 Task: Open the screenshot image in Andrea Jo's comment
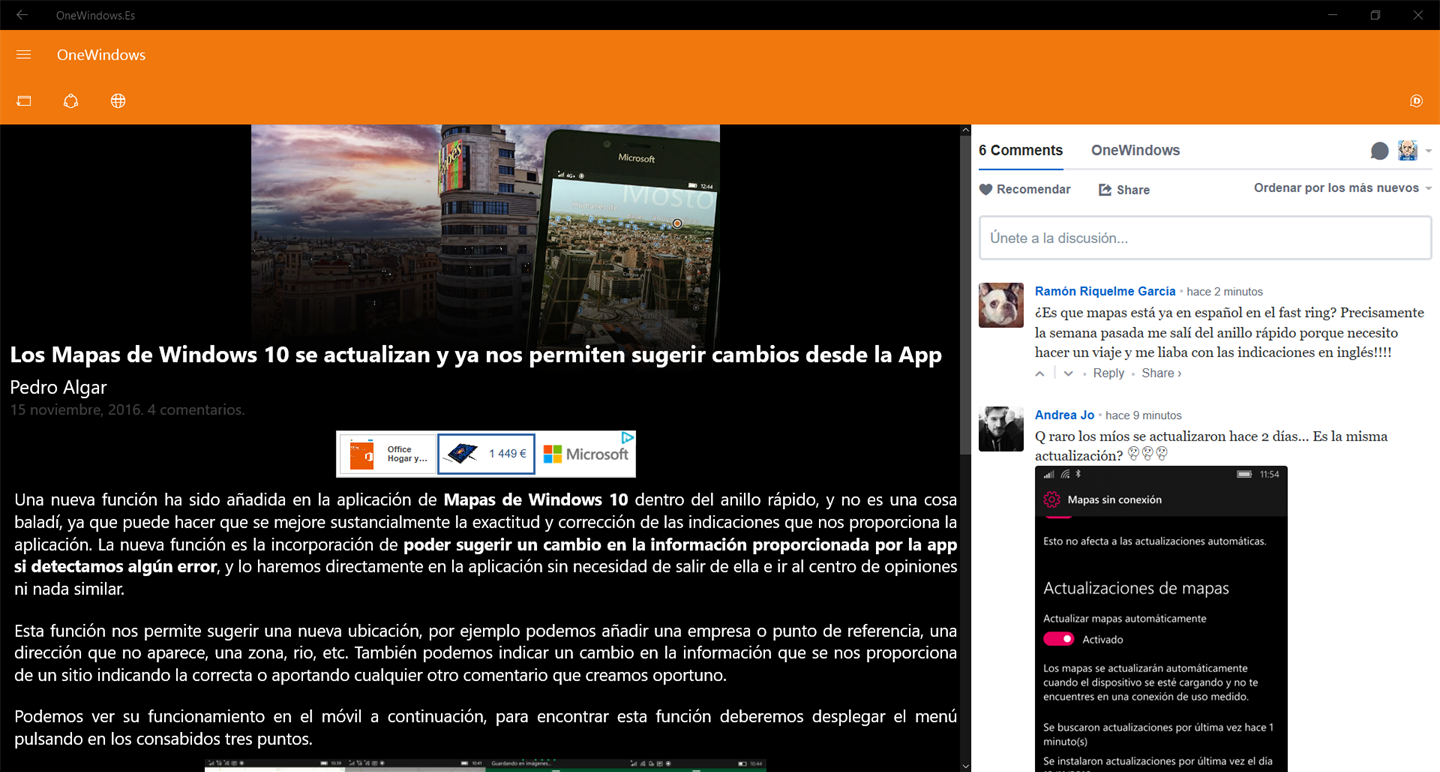(1161, 618)
